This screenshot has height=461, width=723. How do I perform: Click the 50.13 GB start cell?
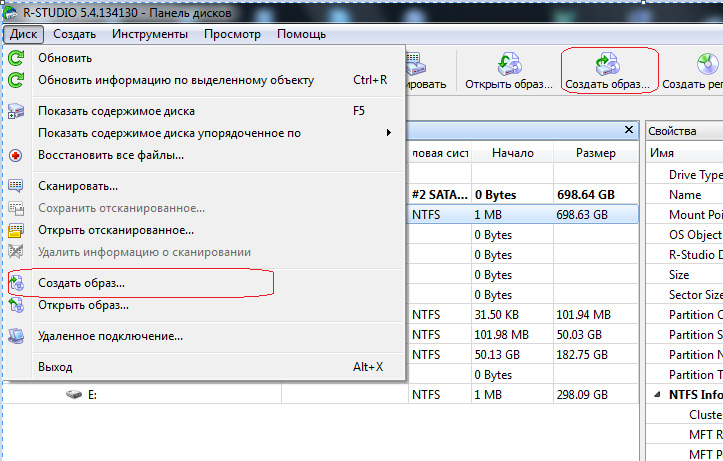512,355
